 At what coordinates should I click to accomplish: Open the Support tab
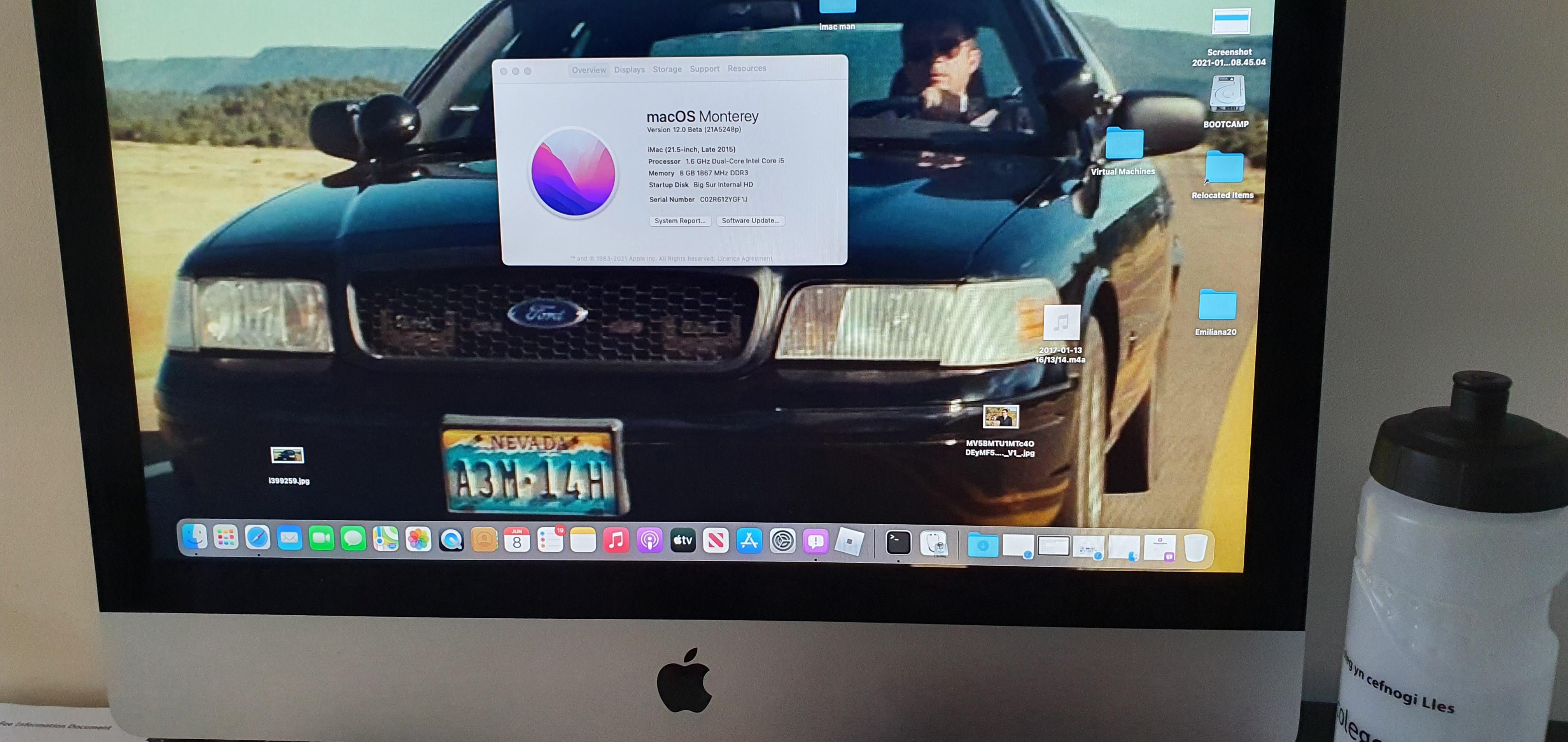click(x=704, y=69)
